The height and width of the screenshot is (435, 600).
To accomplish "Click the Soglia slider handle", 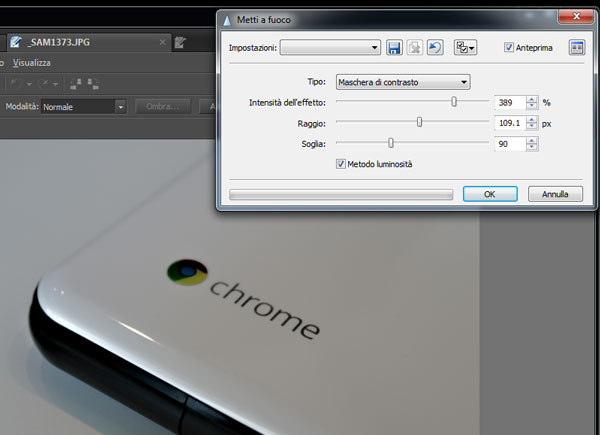I will (391, 143).
